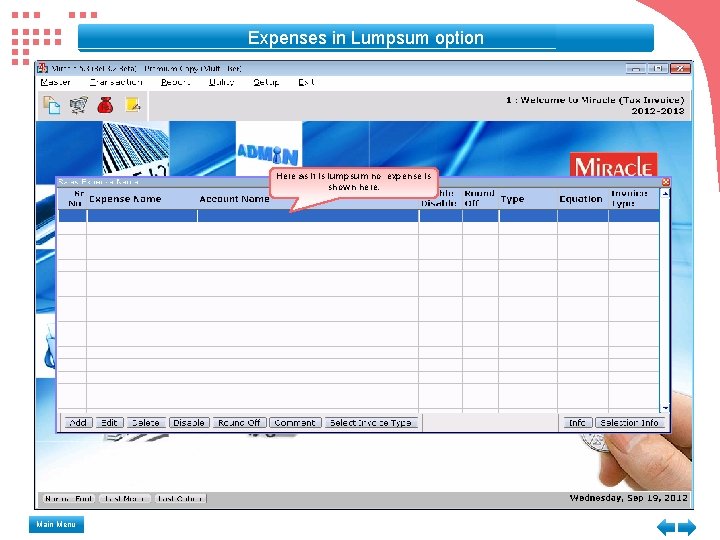Click the Edit button
This screenshot has width=720, height=540.
click(x=109, y=422)
